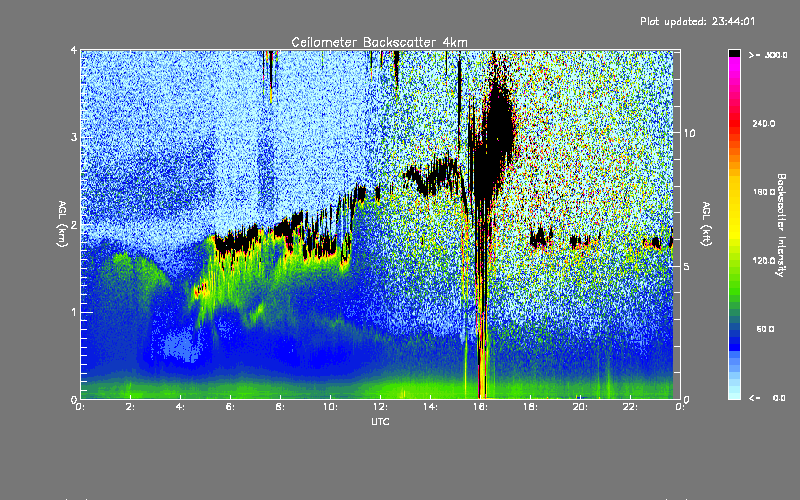Image resolution: width=800 pixels, height=500 pixels.
Task: Click the "60.0" colorbar value
Action: pos(765,329)
